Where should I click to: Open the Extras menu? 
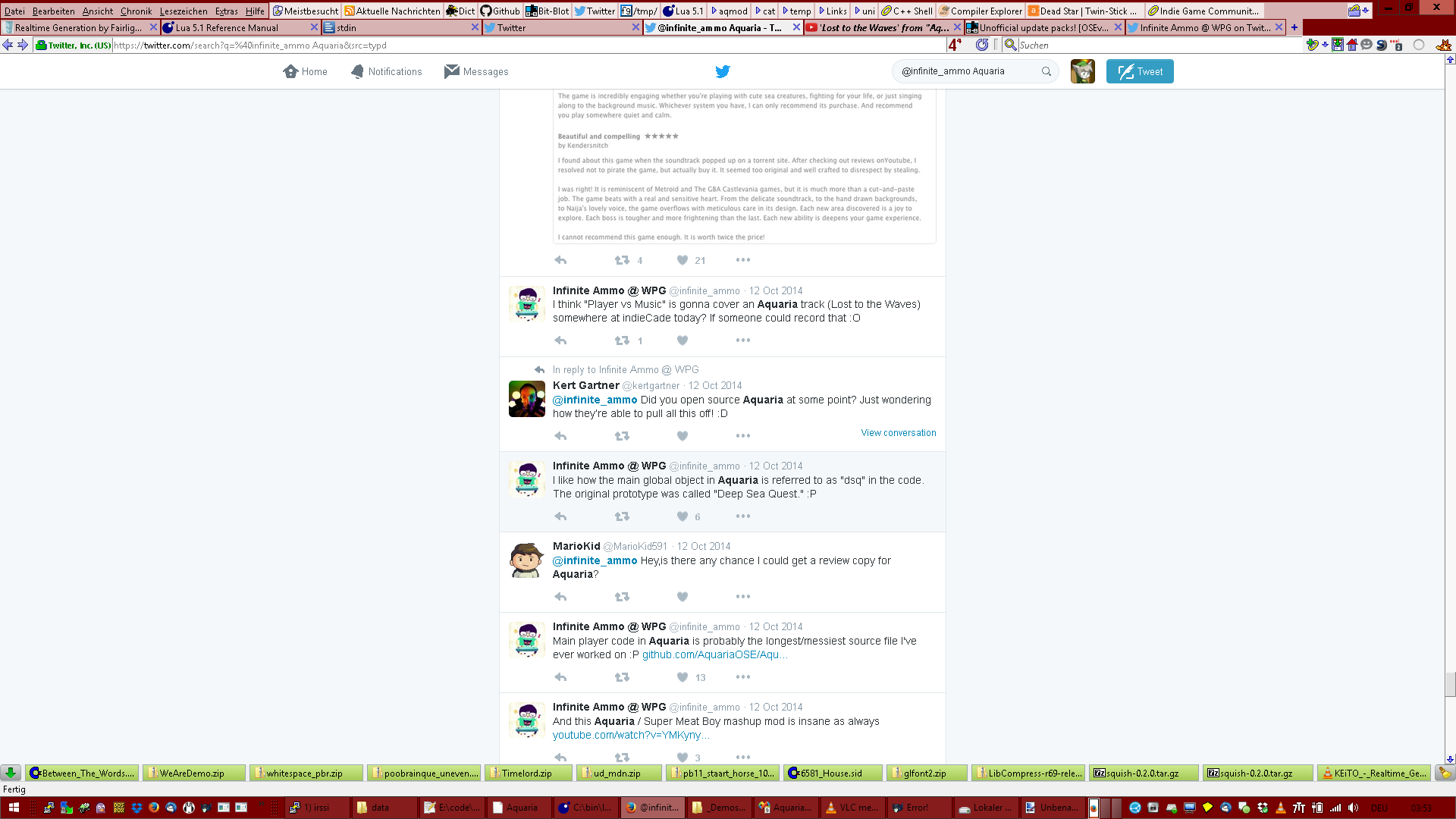coord(226,11)
